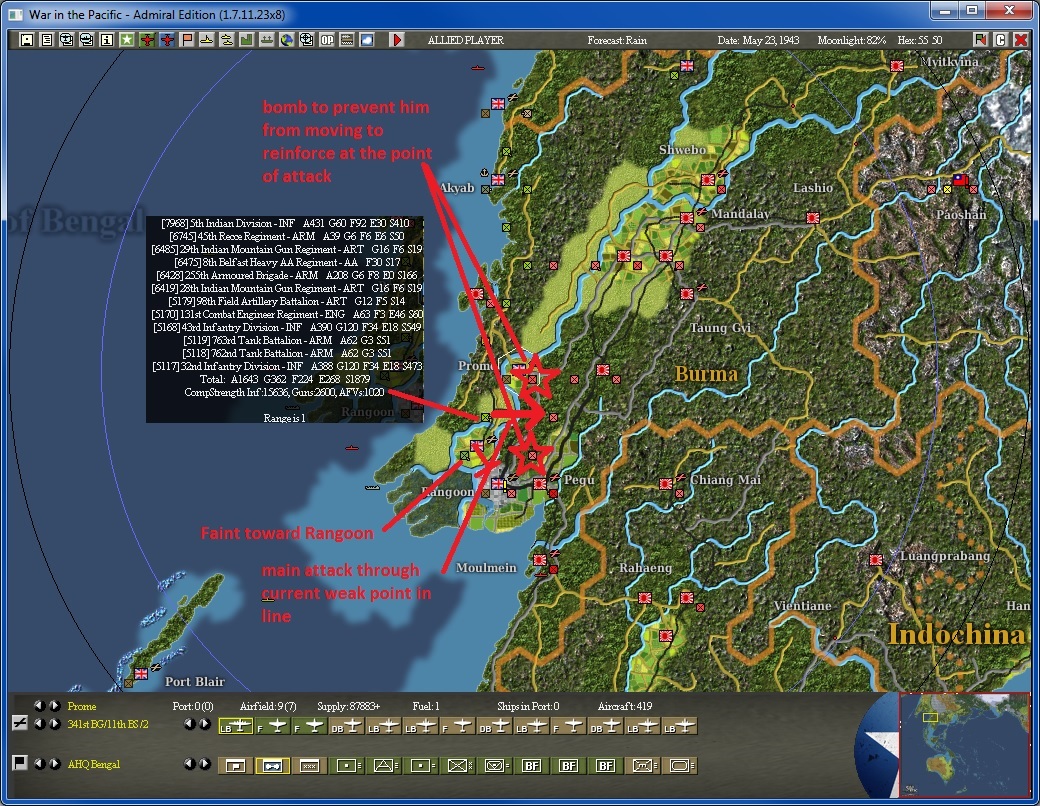Select the Japanese base at Shwebo
1040x806 pixels.
pos(708,180)
